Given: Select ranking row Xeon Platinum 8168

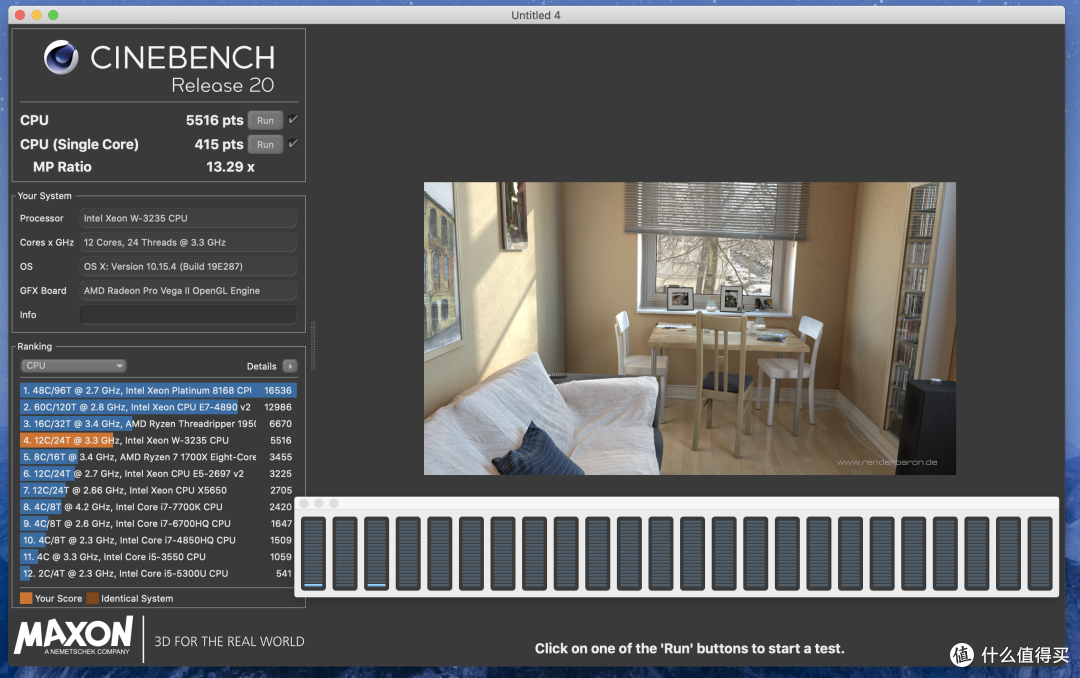Looking at the screenshot, I should click(158, 390).
